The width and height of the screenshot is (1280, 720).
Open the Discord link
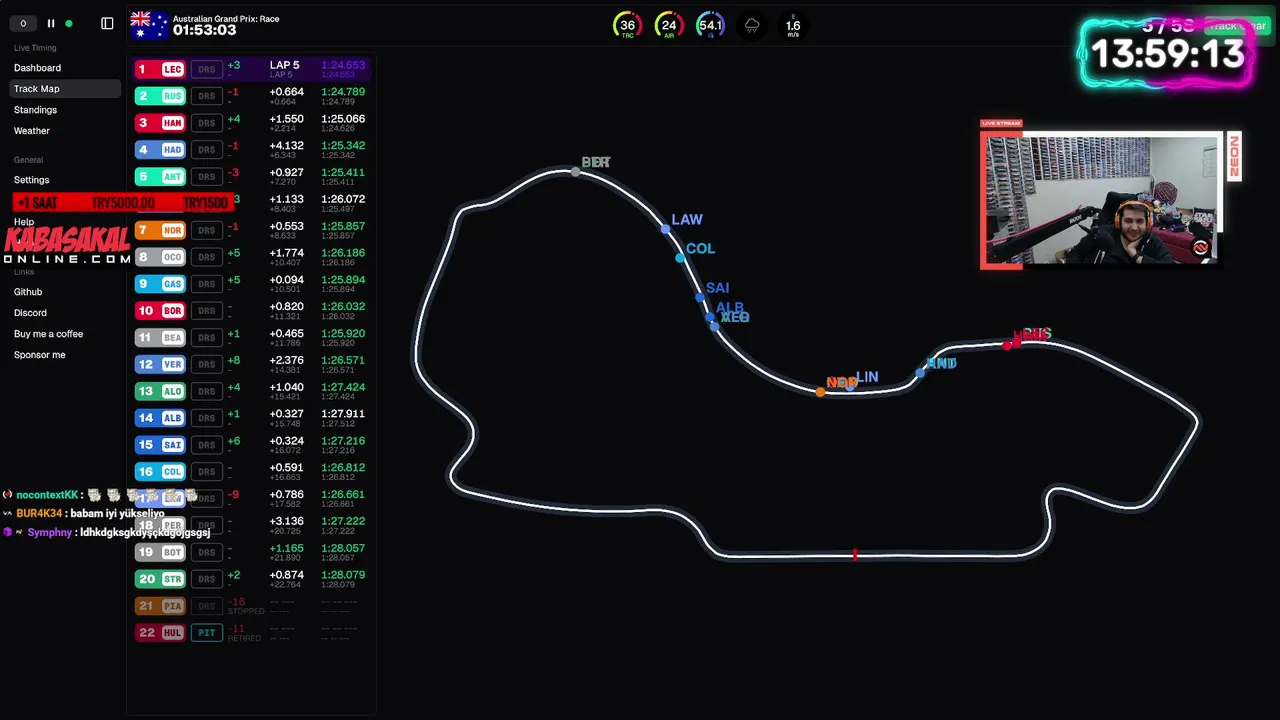[x=30, y=313]
